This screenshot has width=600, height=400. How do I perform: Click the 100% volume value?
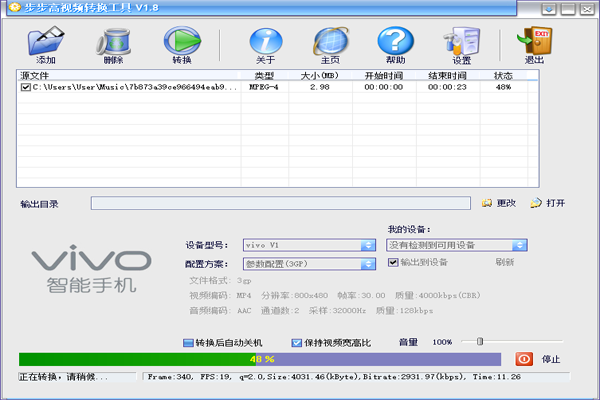coord(442,342)
